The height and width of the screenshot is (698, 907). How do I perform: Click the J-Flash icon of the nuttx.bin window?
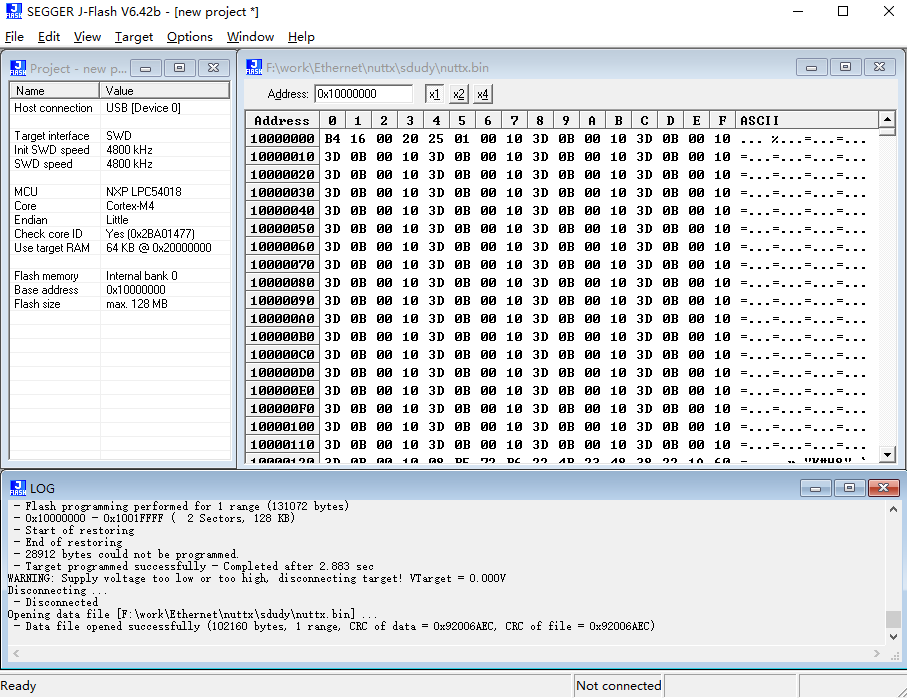click(x=254, y=67)
